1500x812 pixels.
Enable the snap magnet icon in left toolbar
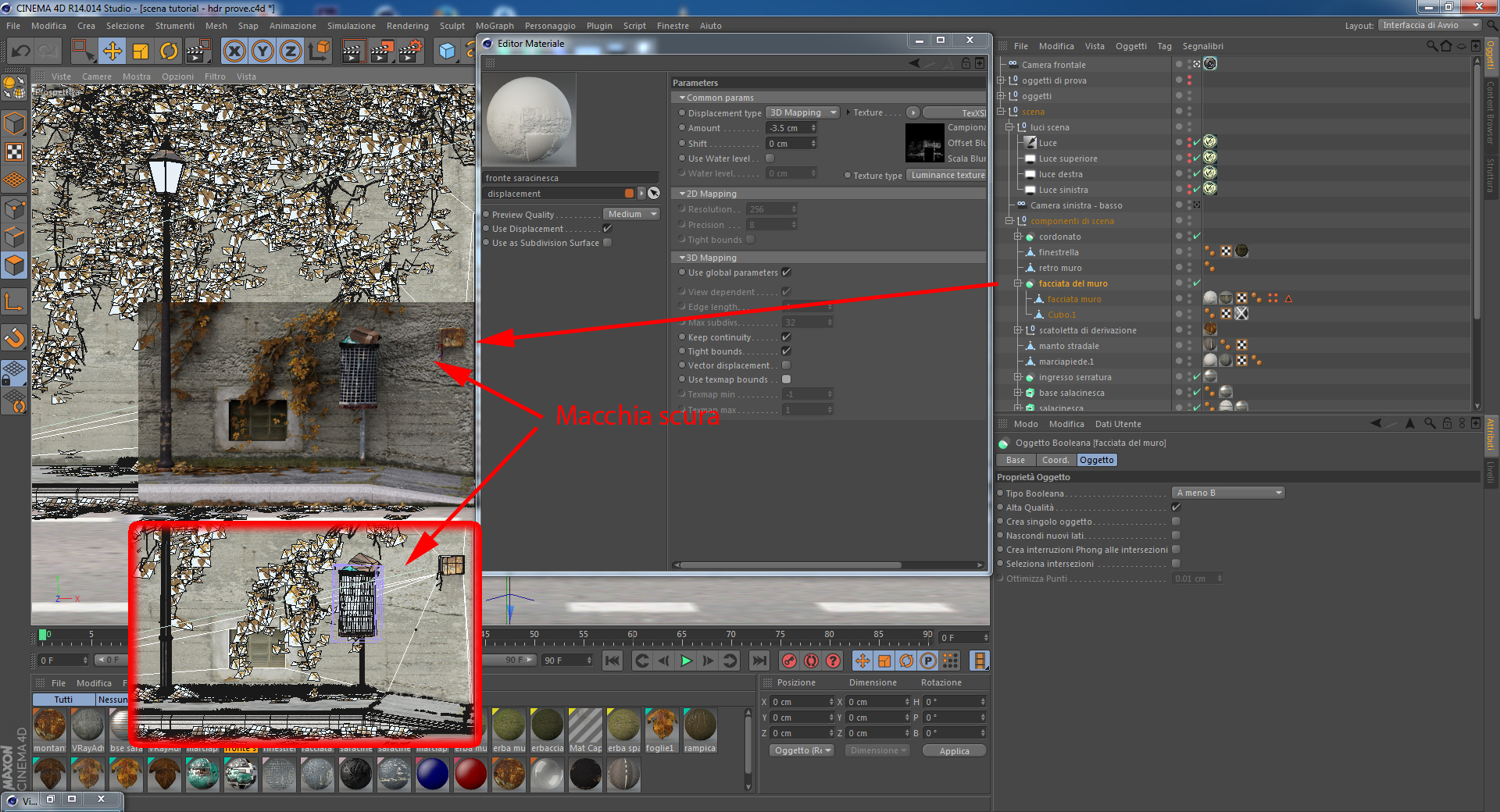point(15,338)
